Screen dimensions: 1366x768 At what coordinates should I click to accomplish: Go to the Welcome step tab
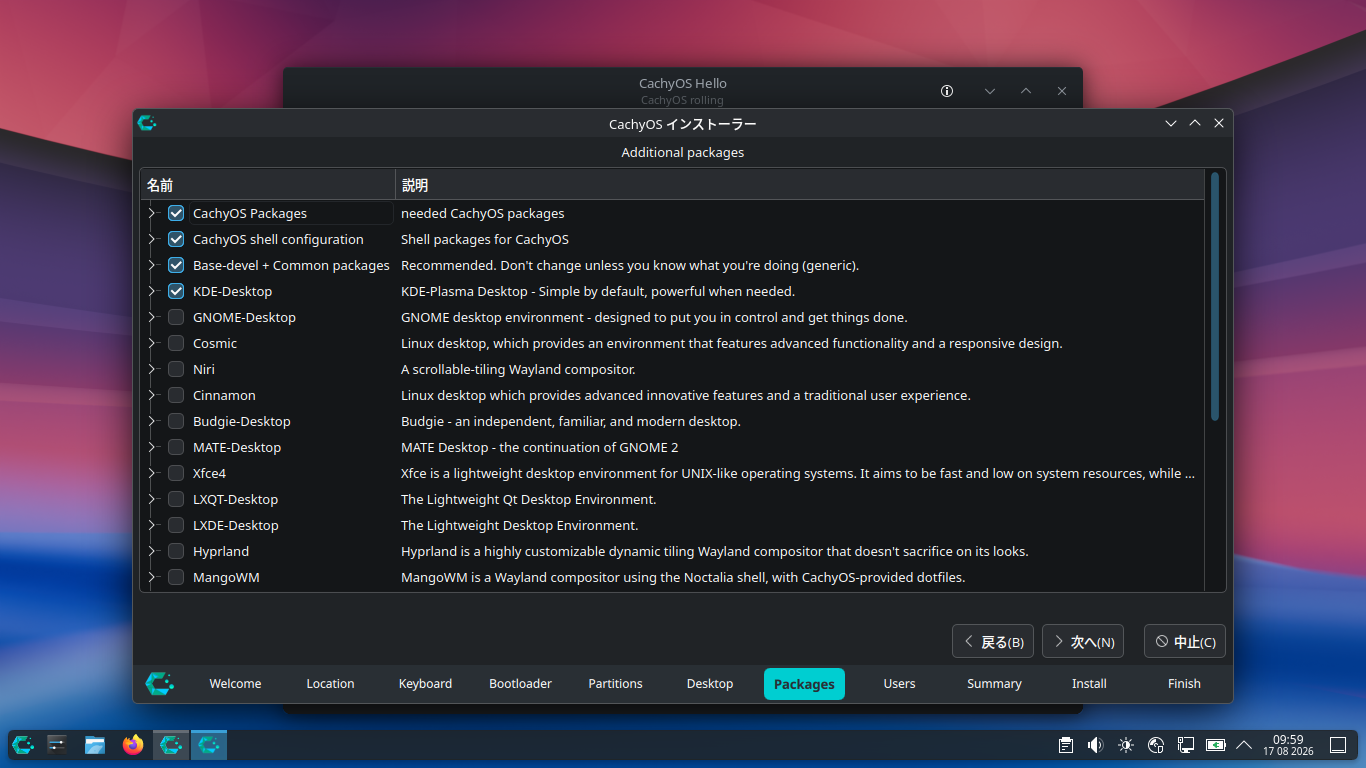pyautogui.click(x=235, y=684)
